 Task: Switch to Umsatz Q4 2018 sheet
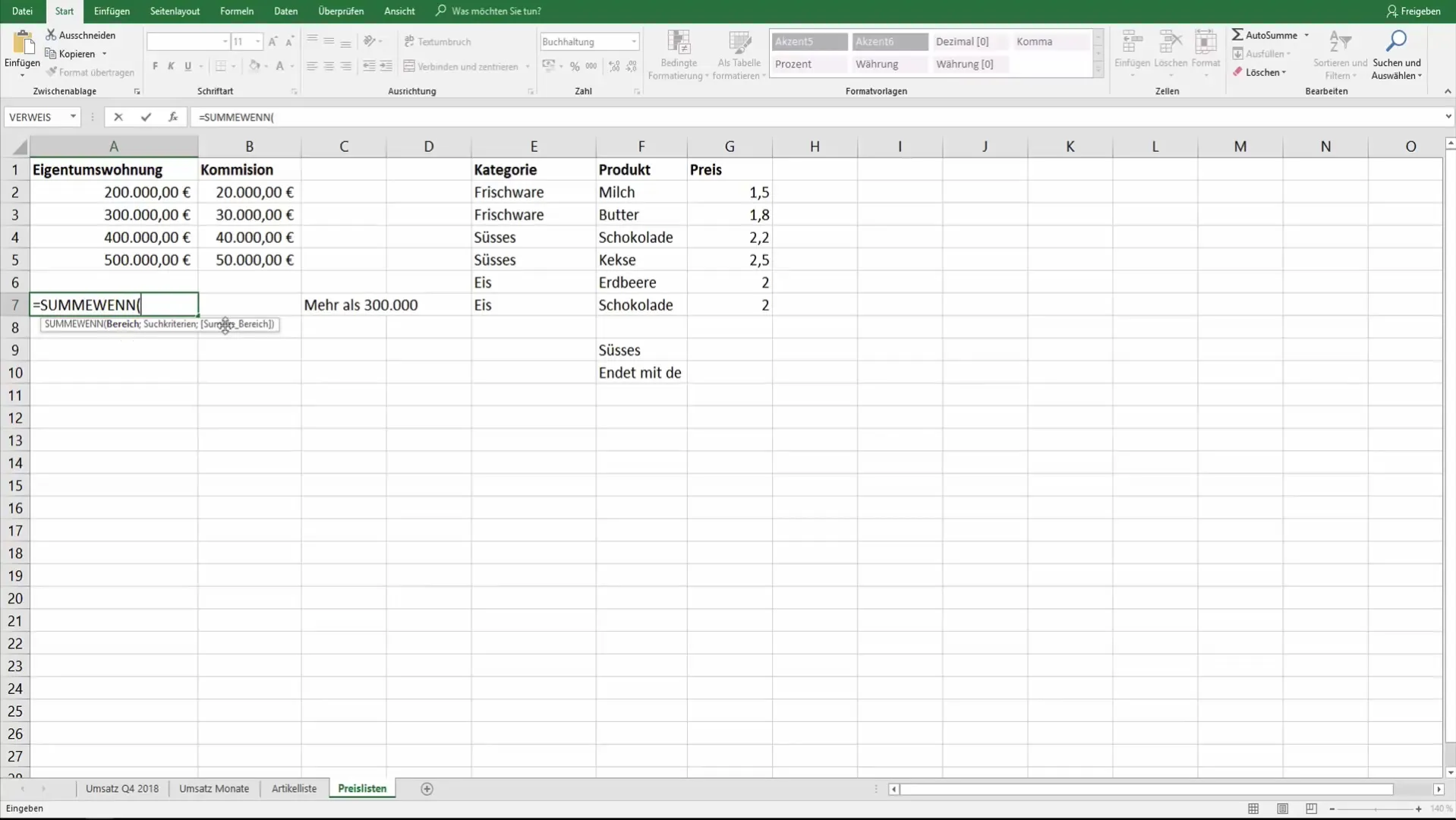tap(122, 789)
